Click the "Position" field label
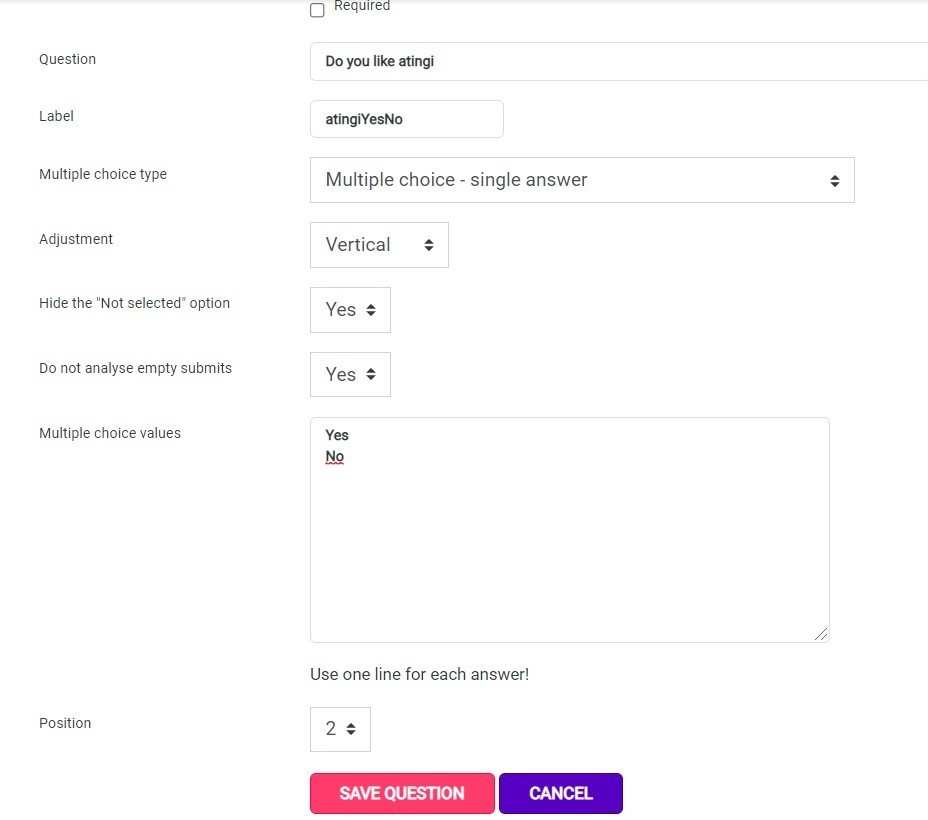This screenshot has height=820, width=928. [x=65, y=723]
